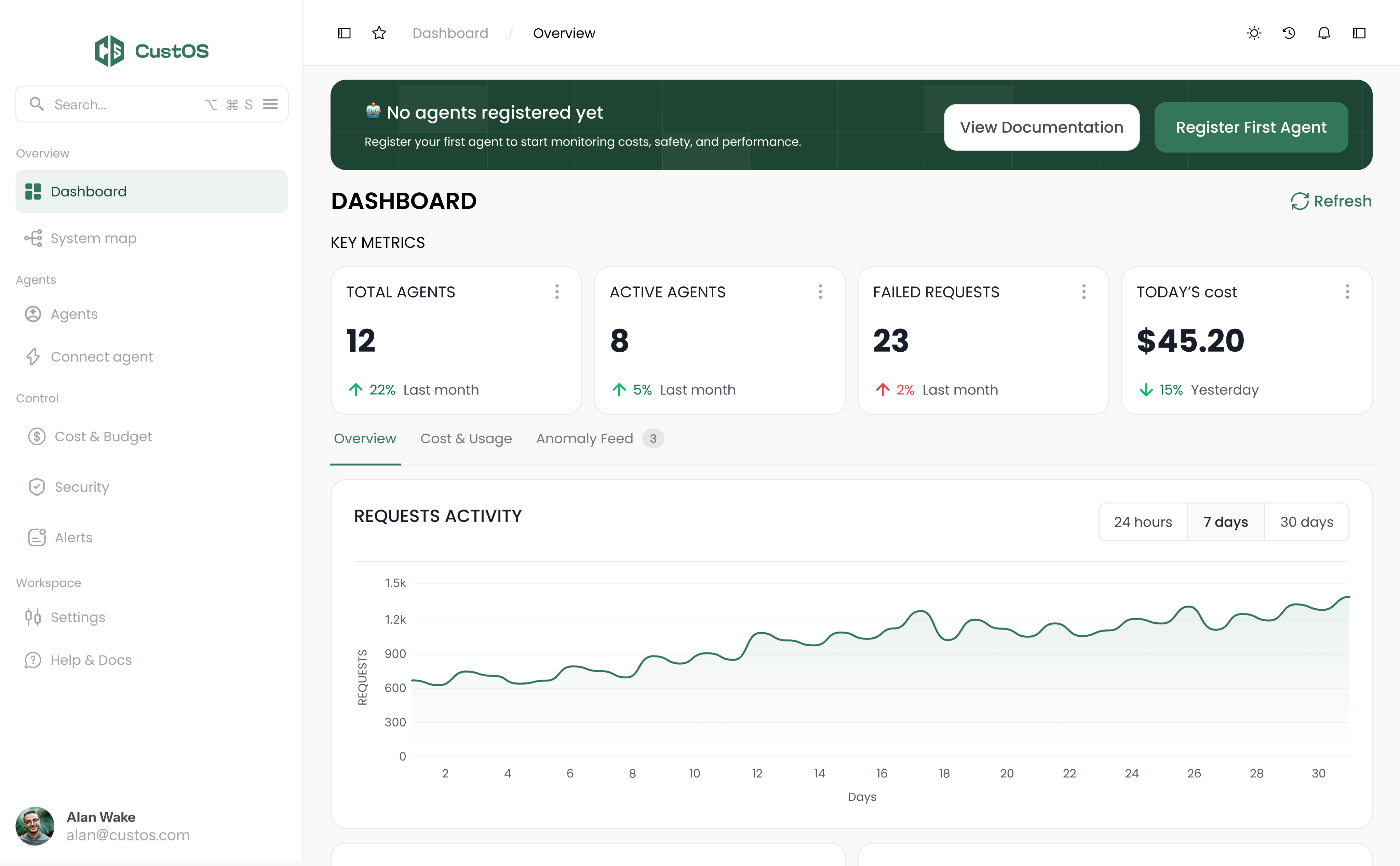Open the history clock icon

(x=1289, y=33)
